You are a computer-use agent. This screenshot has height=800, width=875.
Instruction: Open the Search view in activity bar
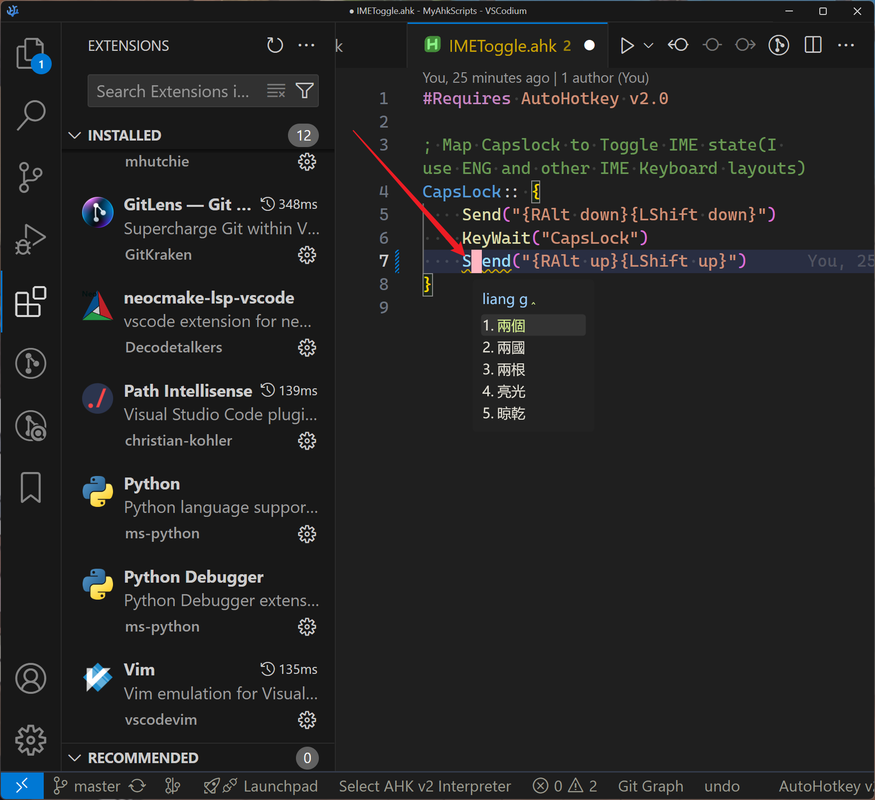click(31, 115)
